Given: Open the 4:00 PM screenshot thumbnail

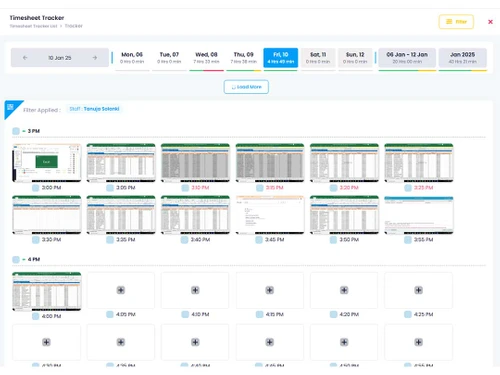Looking at the screenshot, I should click(x=47, y=291).
